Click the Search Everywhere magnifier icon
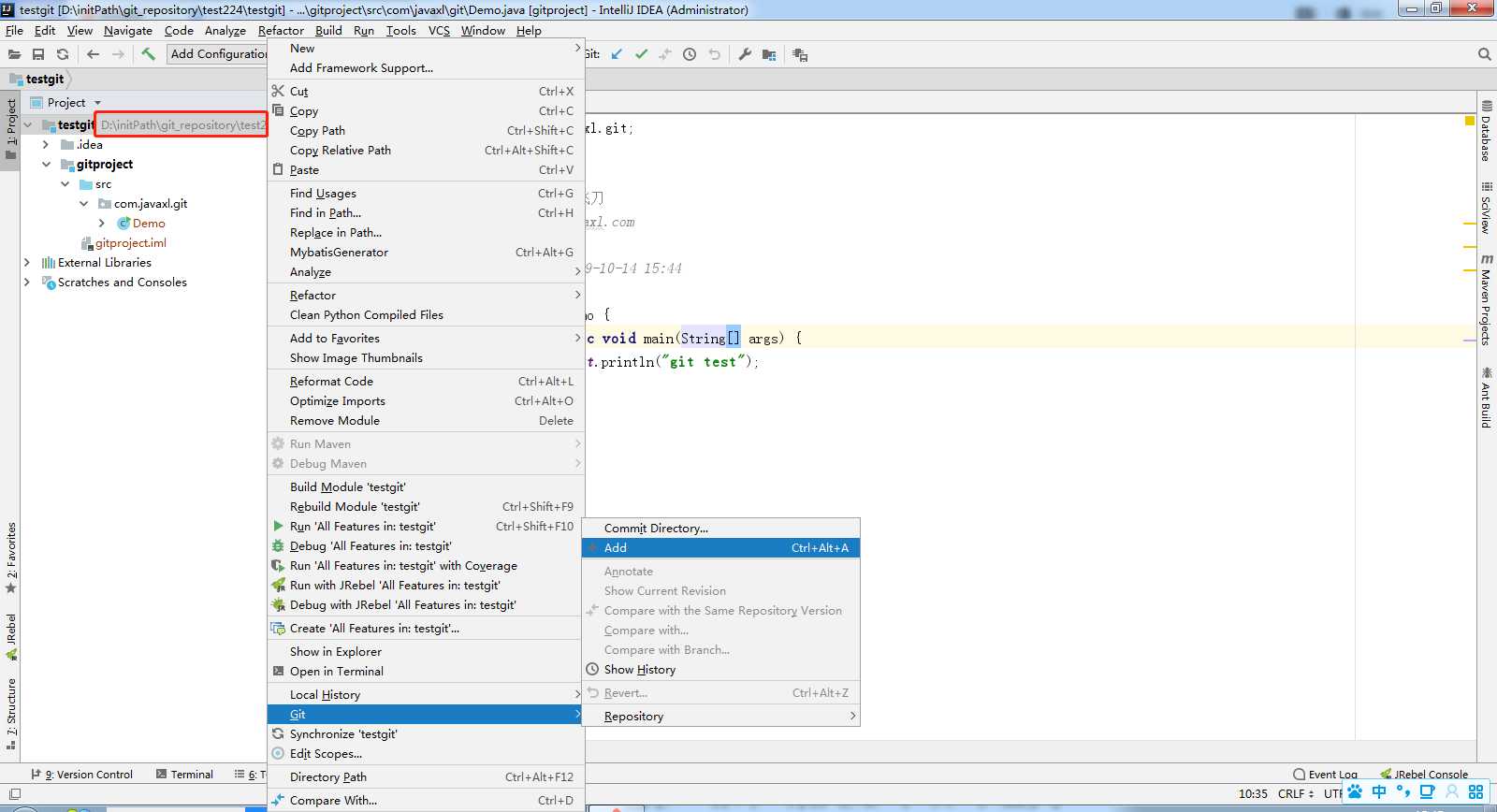The image size is (1497, 812). click(x=1484, y=54)
